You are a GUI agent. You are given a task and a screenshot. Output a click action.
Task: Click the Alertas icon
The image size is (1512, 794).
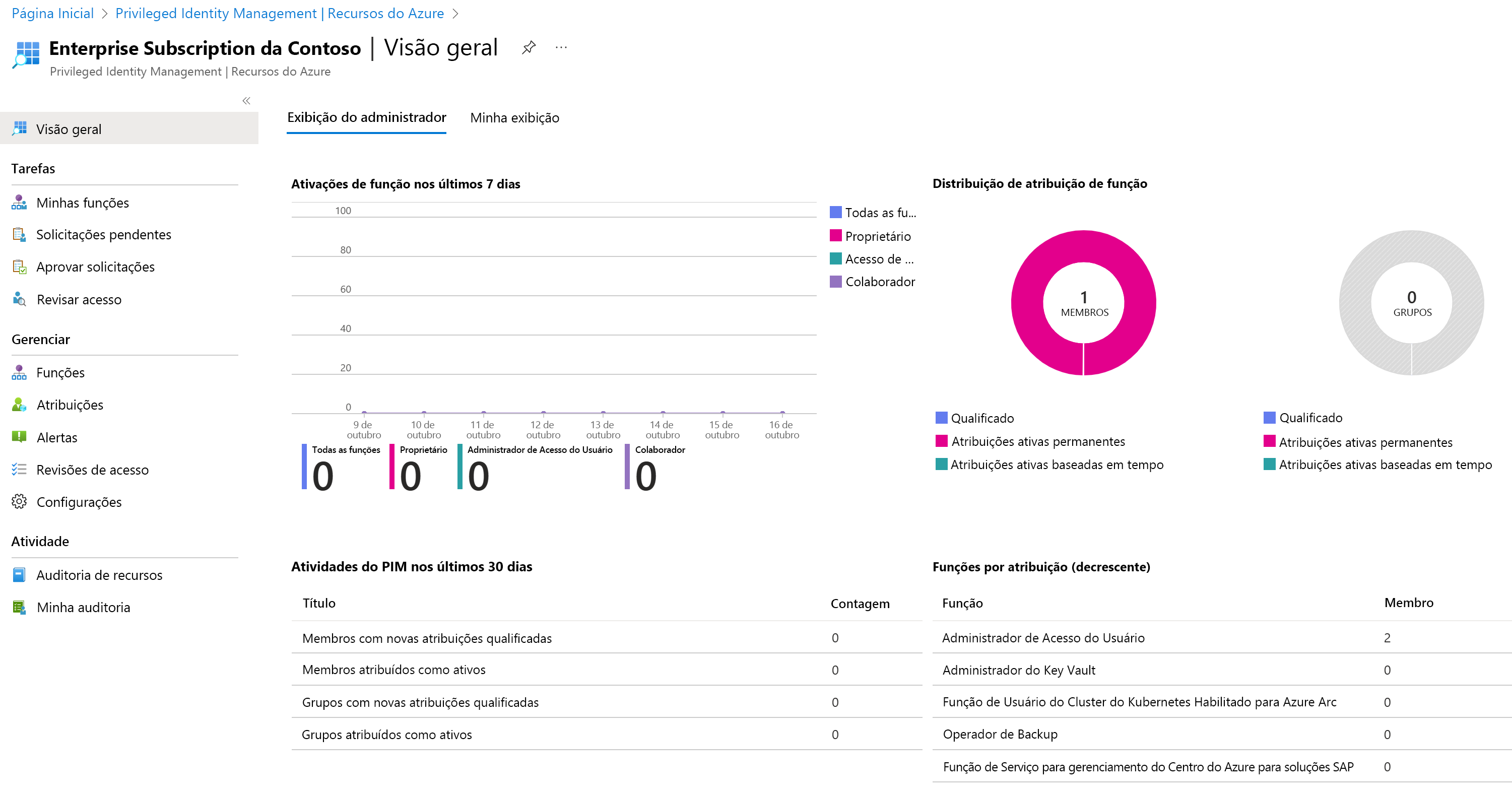coord(19,437)
